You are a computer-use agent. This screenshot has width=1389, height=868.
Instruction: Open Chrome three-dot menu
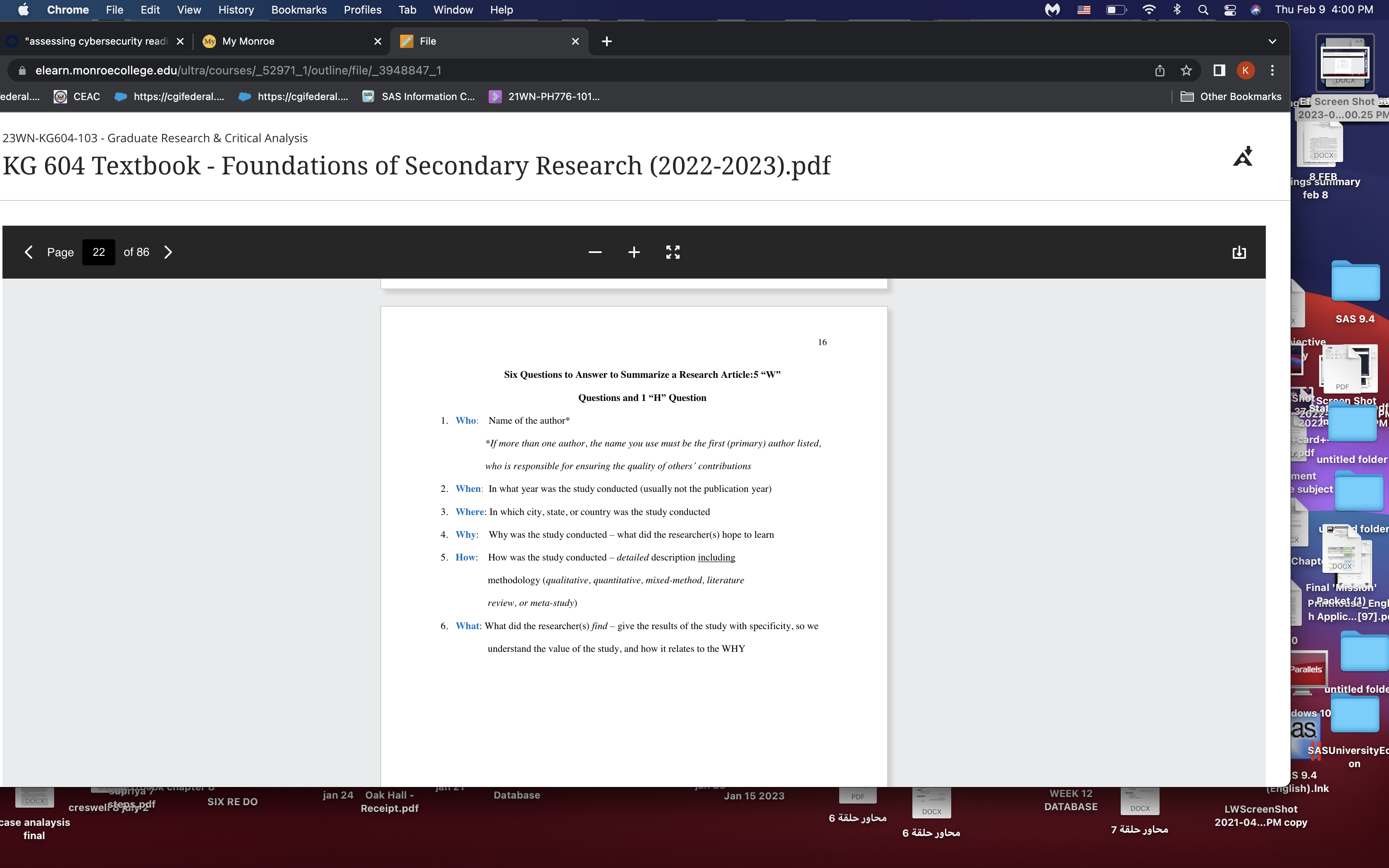[x=1272, y=71]
